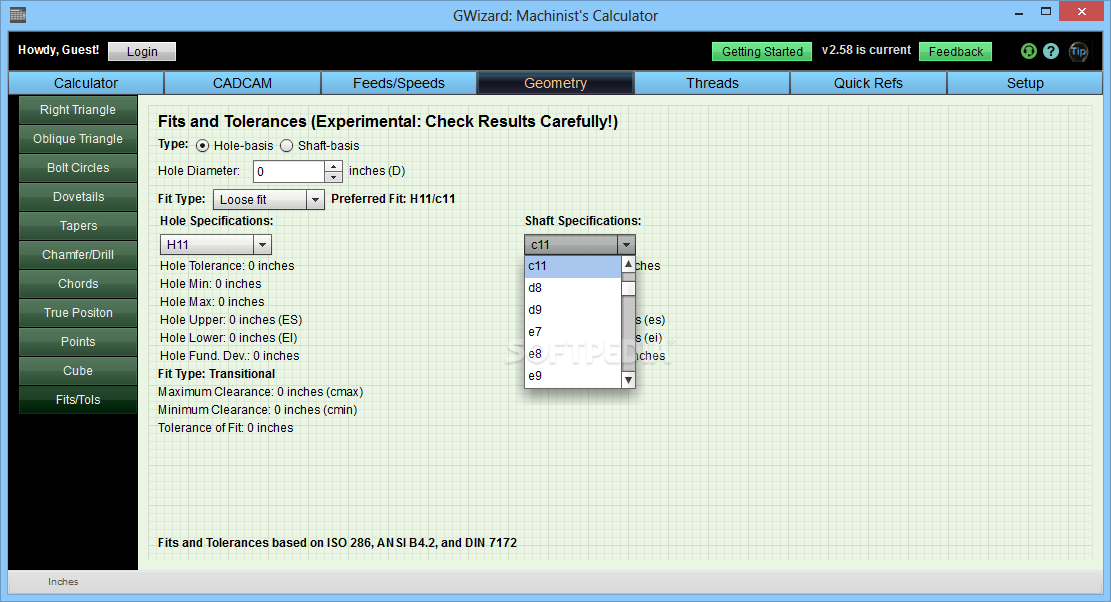Open the Chamfer/Drill calculator
The width and height of the screenshot is (1111, 602).
[x=78, y=255]
